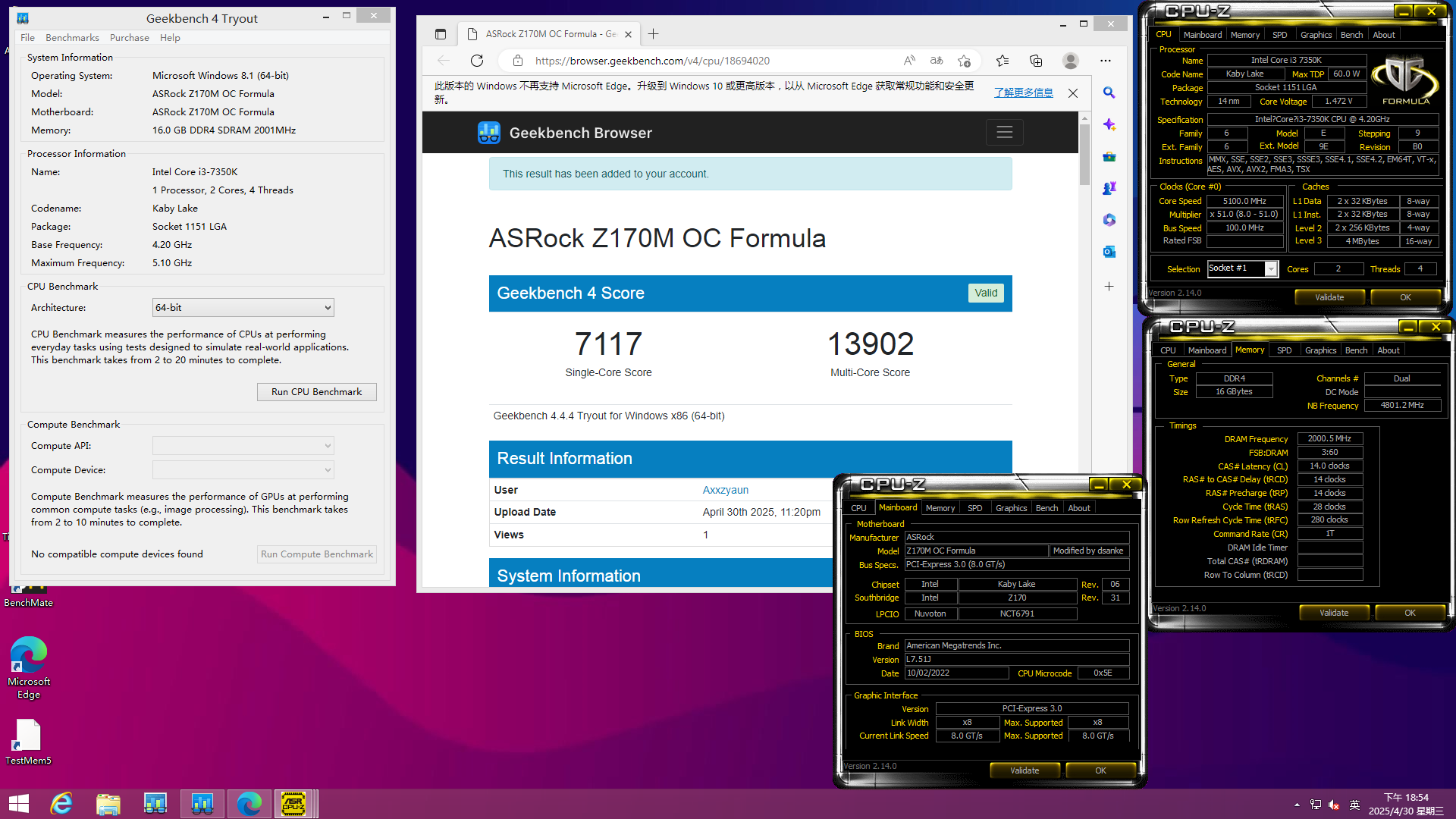Image resolution: width=1456 pixels, height=819 pixels.
Task: Open Edge tab actions menu icon
Action: [x=441, y=34]
